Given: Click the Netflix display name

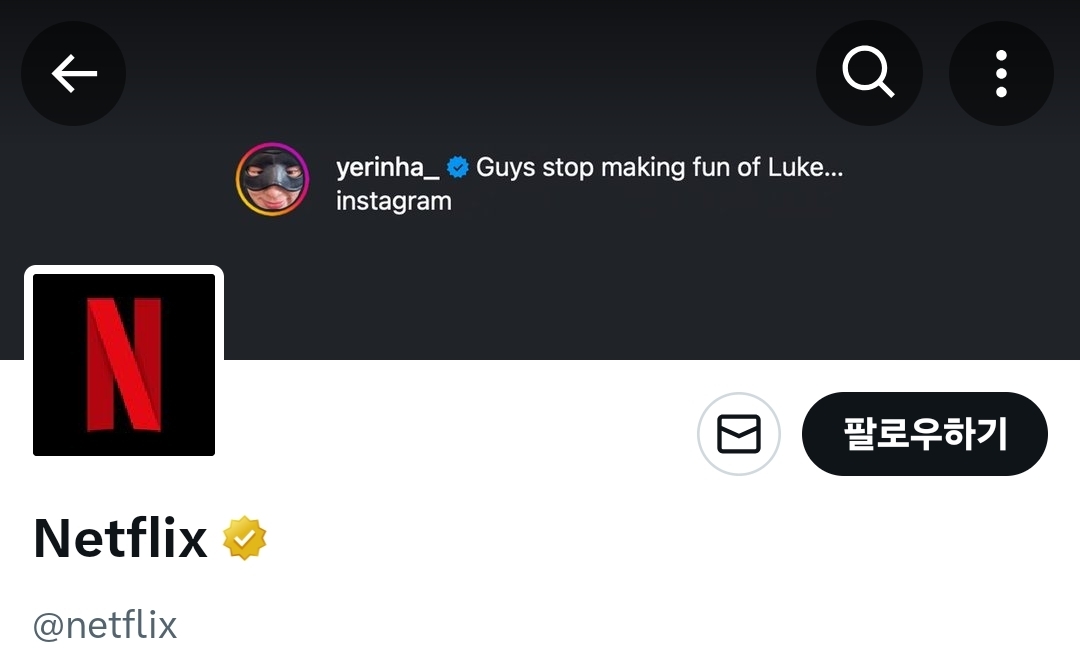Looking at the screenshot, I should tap(120, 539).
